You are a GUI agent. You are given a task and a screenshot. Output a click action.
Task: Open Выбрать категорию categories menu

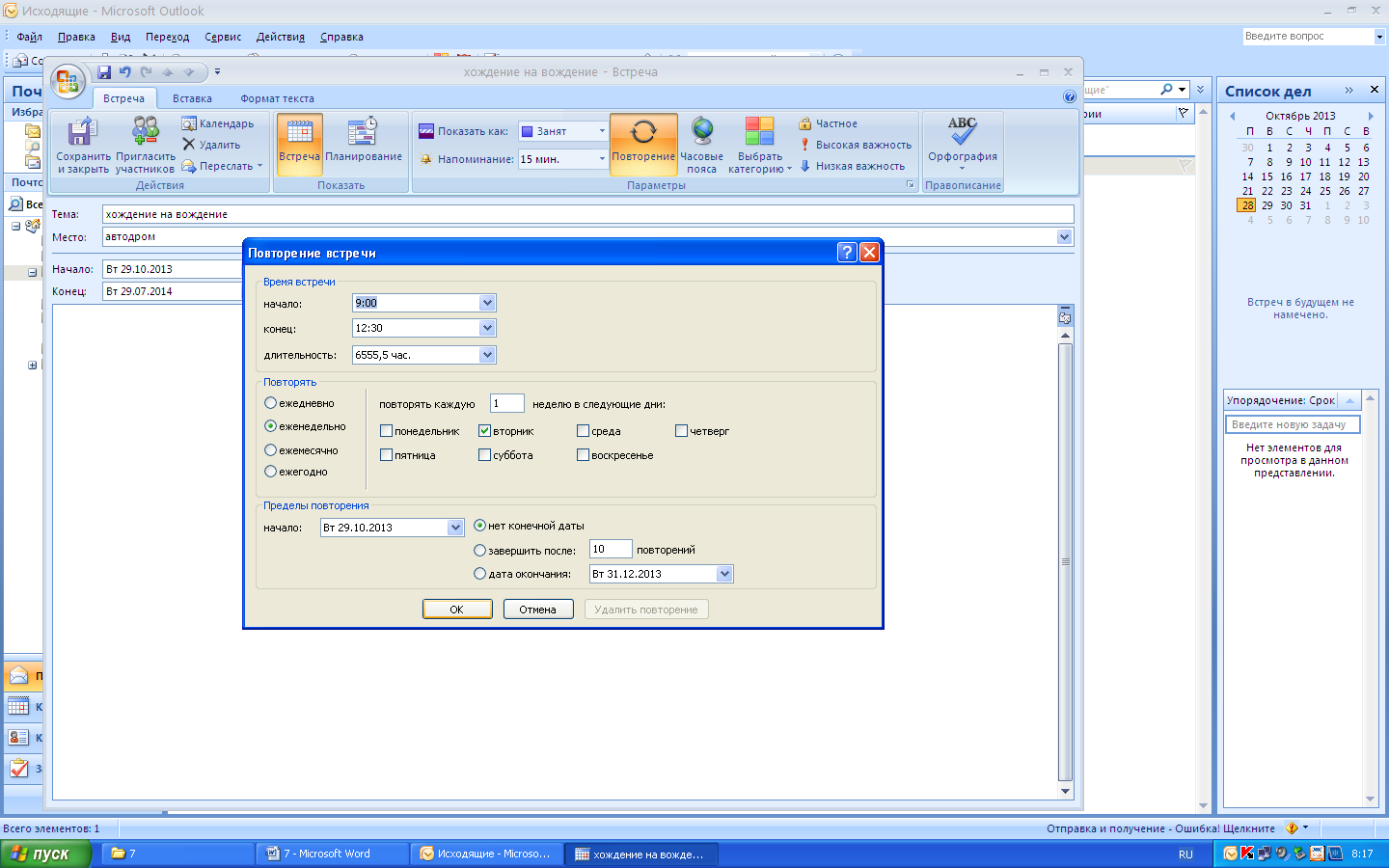click(760, 146)
